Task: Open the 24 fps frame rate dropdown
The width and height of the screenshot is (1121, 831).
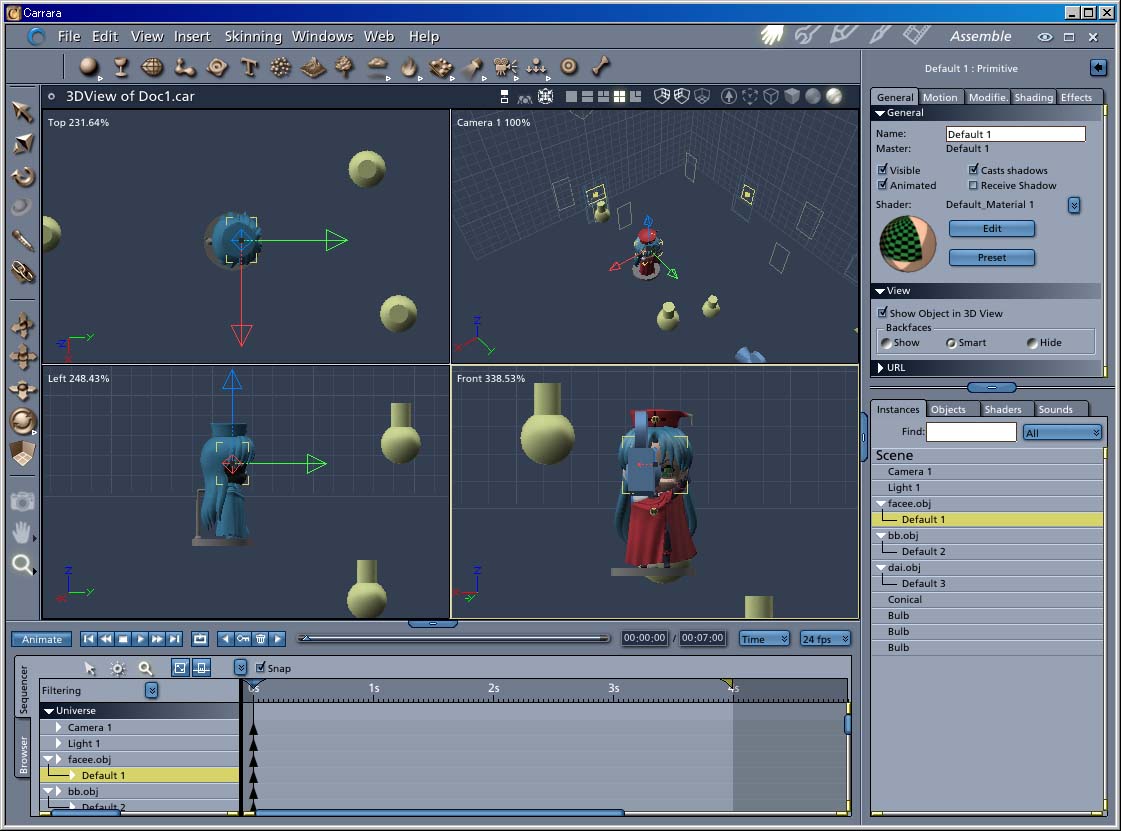Action: [x=825, y=639]
